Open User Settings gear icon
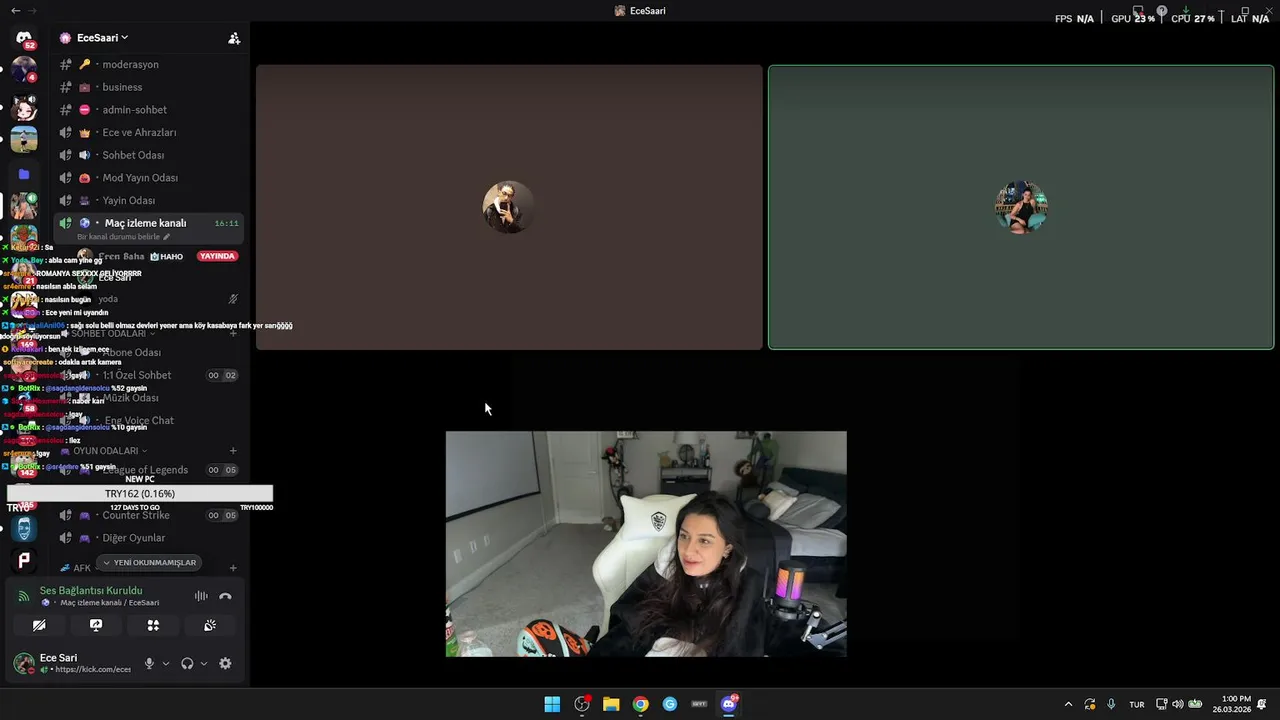Viewport: 1280px width, 720px height. (x=225, y=663)
